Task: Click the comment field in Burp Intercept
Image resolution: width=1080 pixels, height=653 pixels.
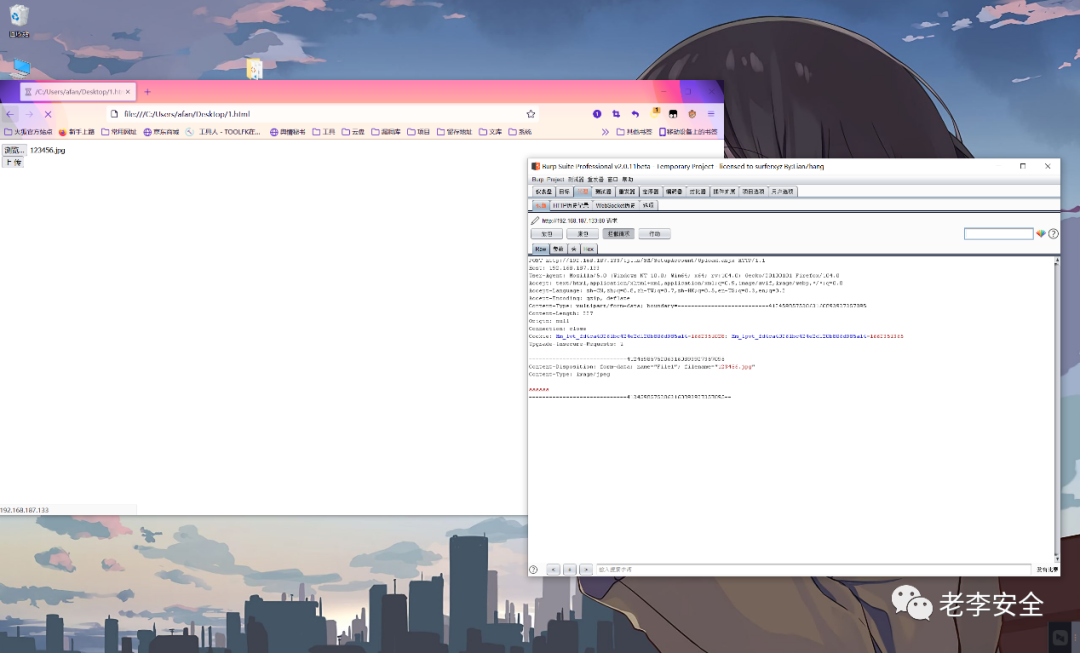Action: click(999, 234)
